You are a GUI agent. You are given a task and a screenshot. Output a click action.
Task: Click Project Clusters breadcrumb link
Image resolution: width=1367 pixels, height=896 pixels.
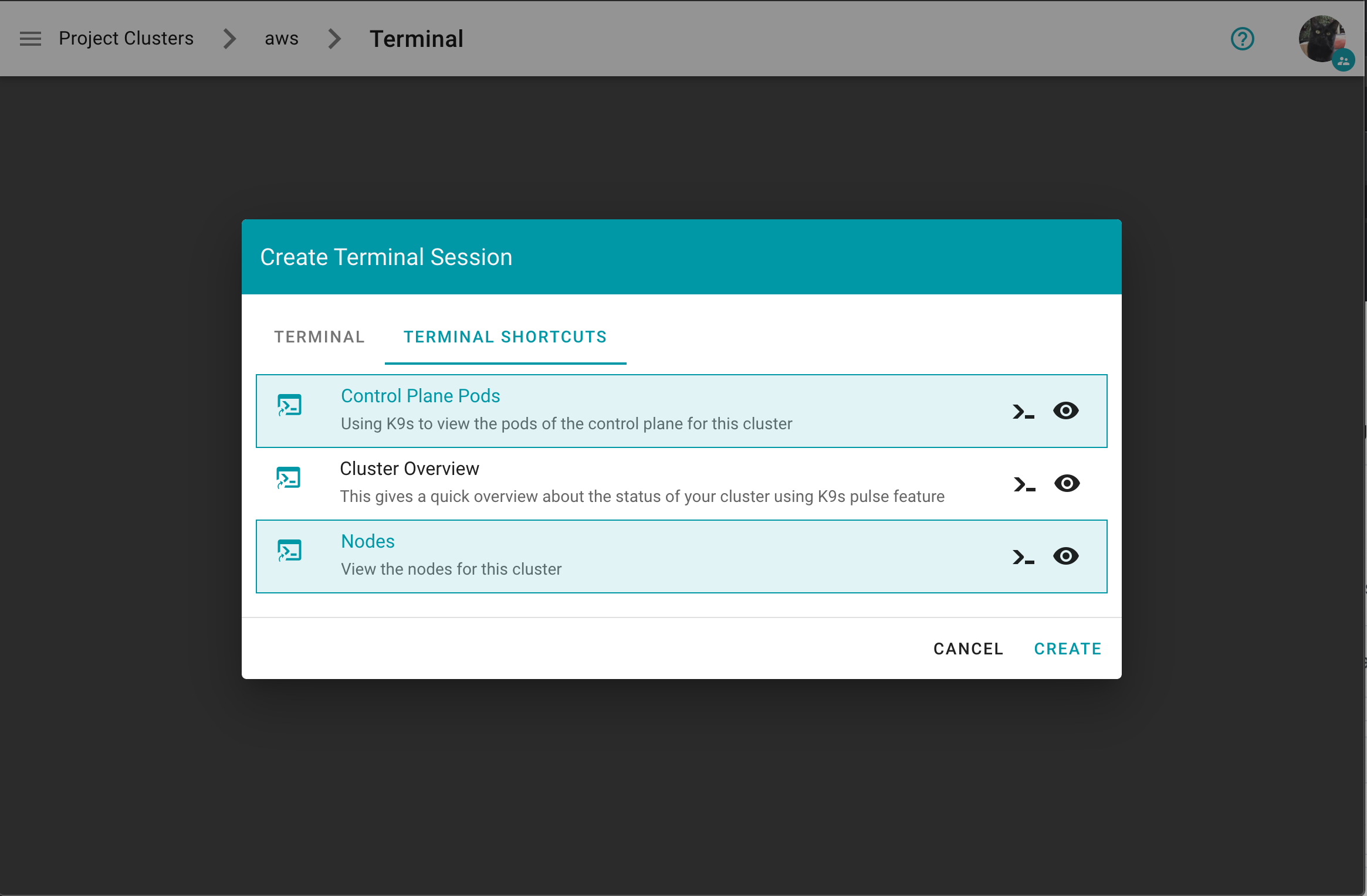(126, 39)
